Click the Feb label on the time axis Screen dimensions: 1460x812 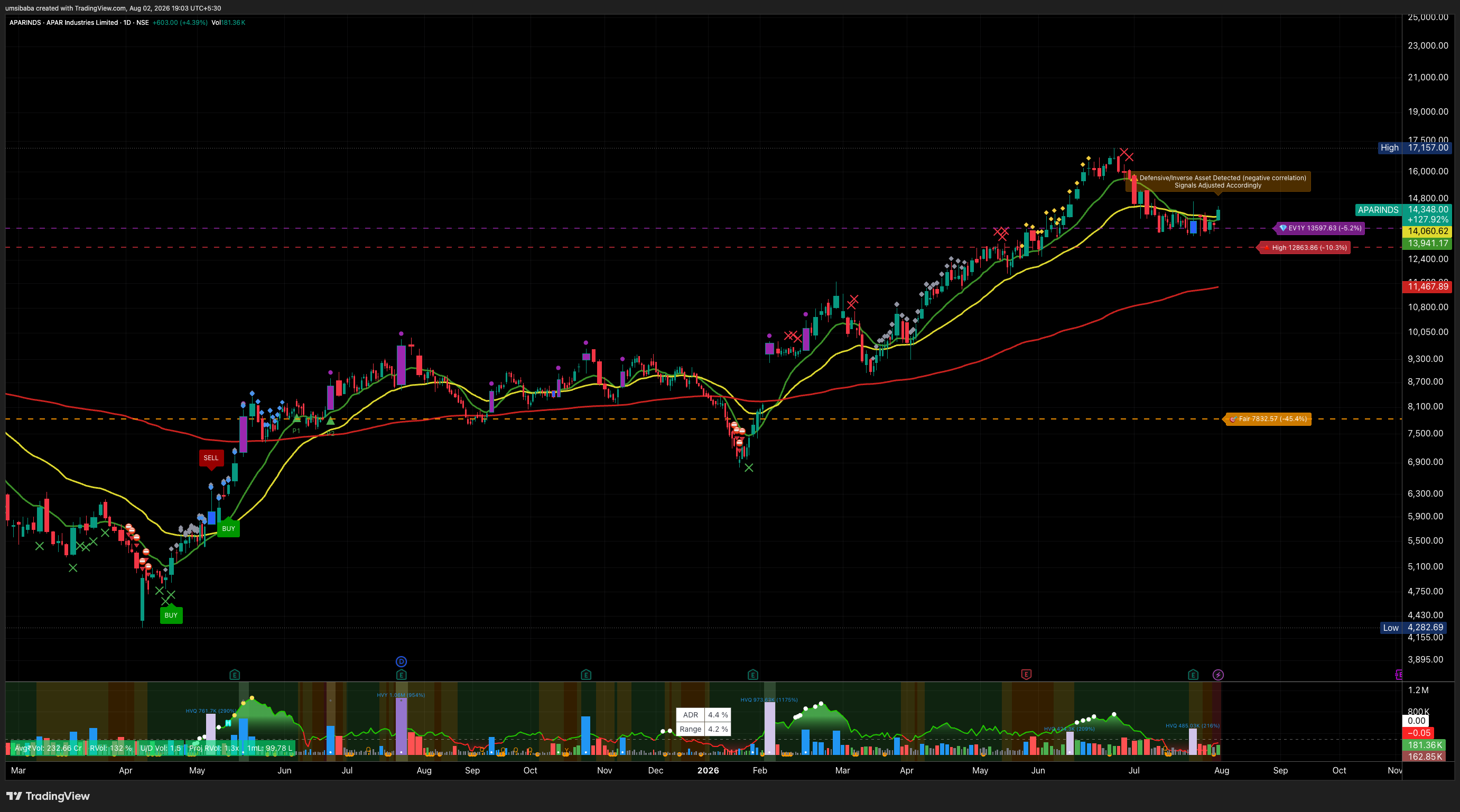tap(760, 771)
